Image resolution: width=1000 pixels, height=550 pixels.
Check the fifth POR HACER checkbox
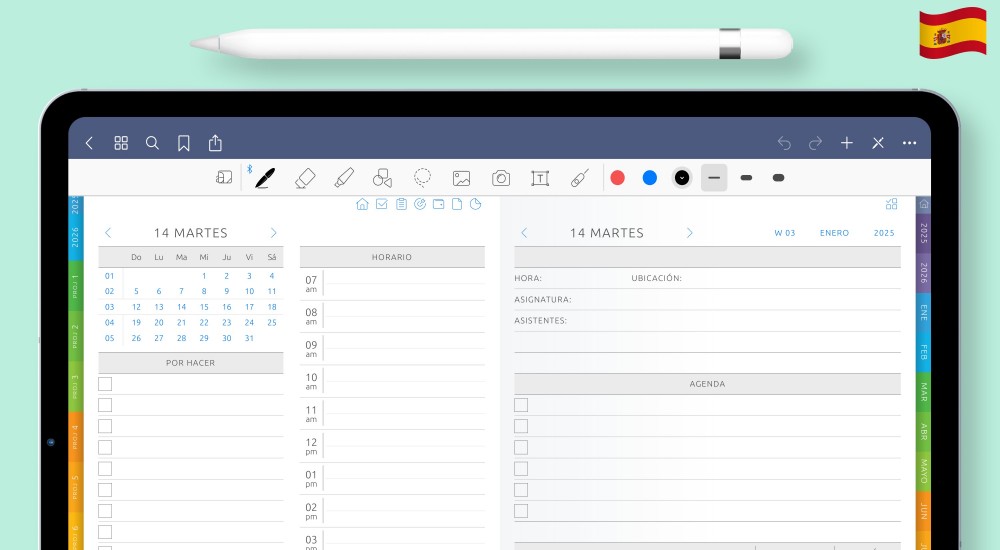coord(105,468)
